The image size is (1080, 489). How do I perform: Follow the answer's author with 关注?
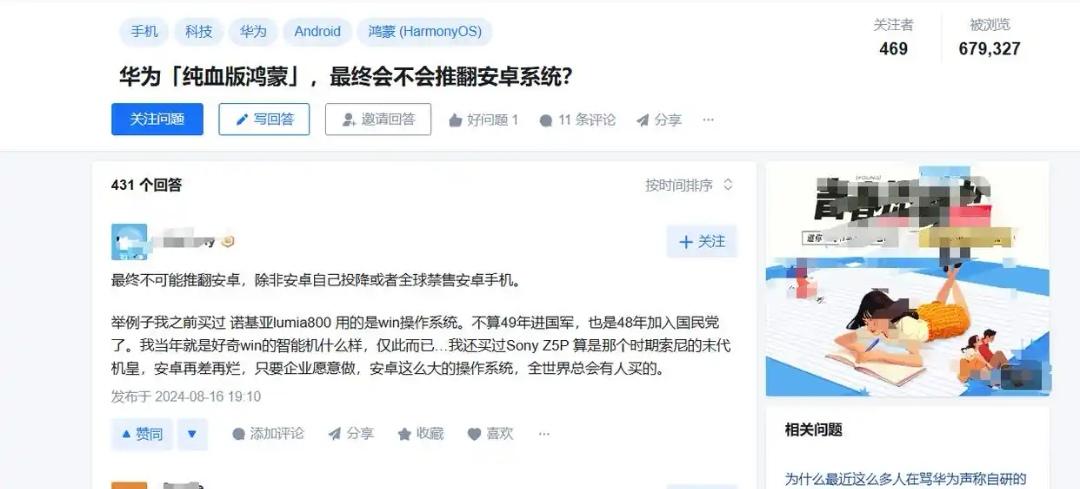702,242
